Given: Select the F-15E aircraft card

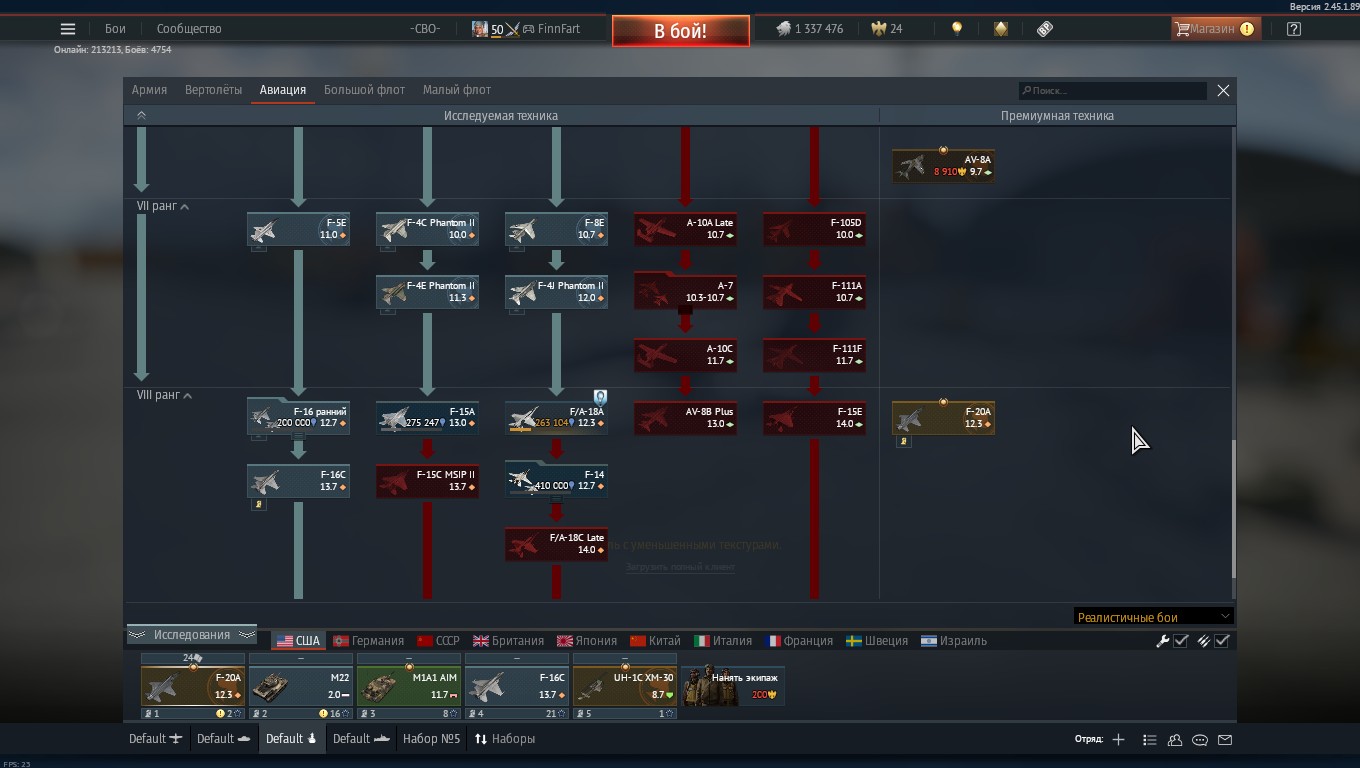Looking at the screenshot, I should click(814, 418).
